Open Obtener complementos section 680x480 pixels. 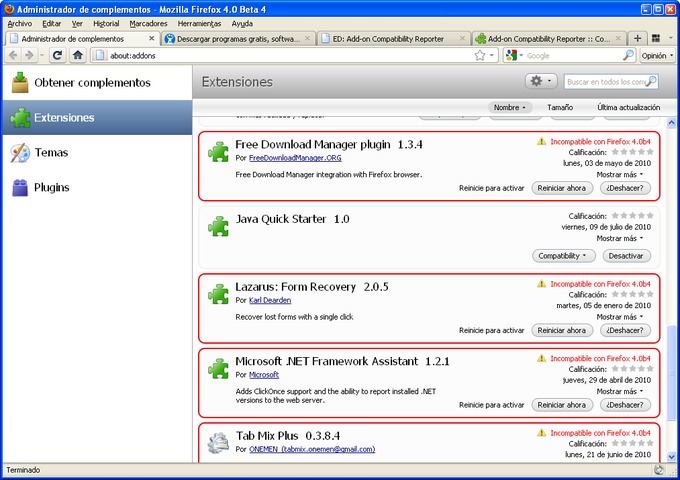[97, 82]
